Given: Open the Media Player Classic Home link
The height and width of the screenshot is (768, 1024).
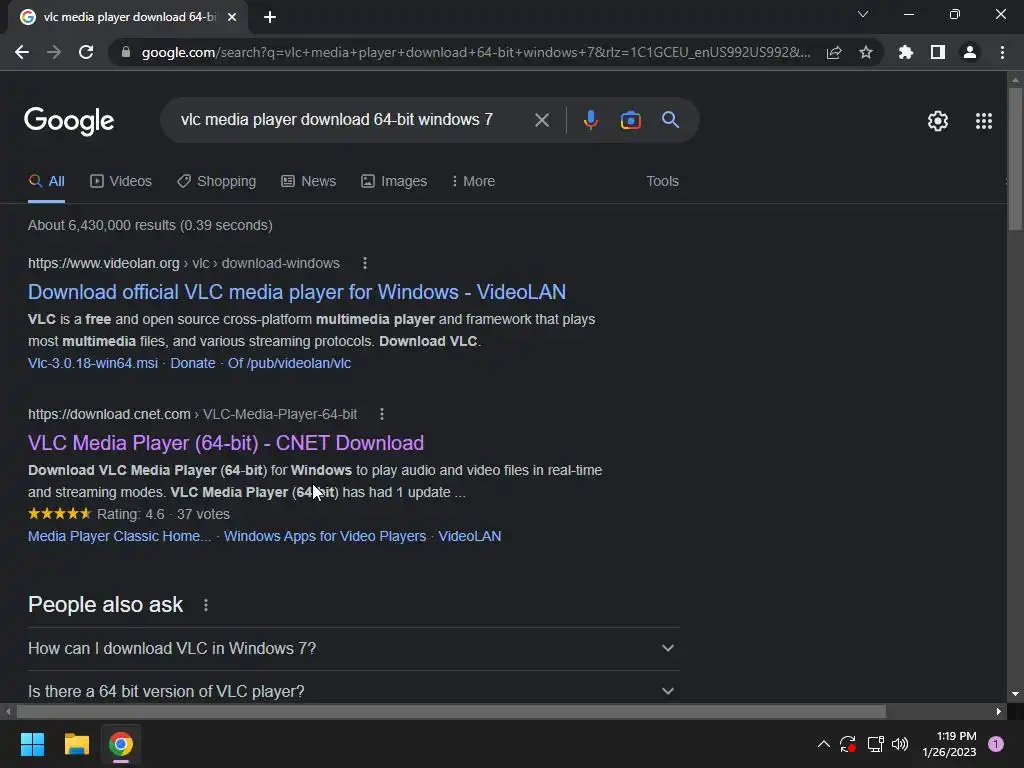Looking at the screenshot, I should (120, 536).
